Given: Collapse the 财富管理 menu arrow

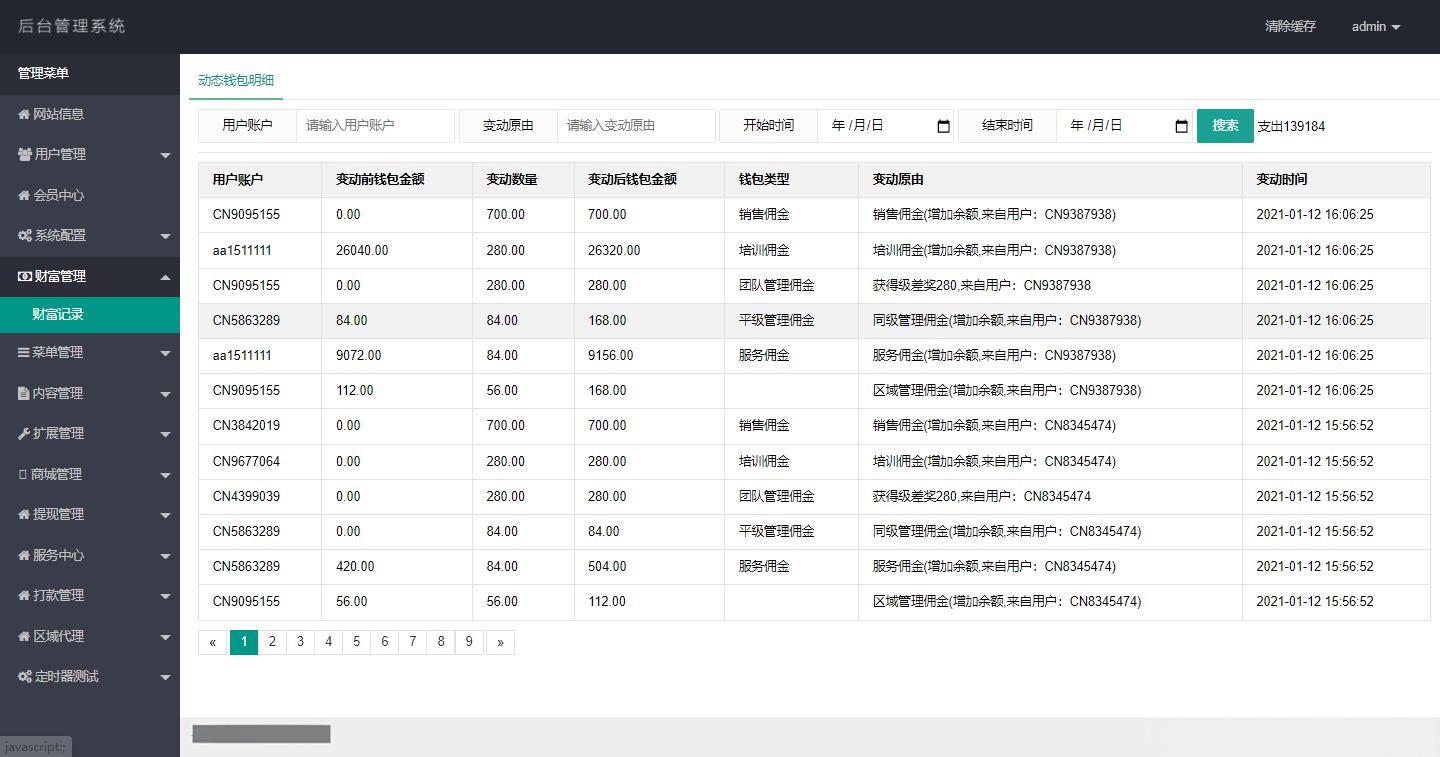Looking at the screenshot, I should [x=165, y=277].
